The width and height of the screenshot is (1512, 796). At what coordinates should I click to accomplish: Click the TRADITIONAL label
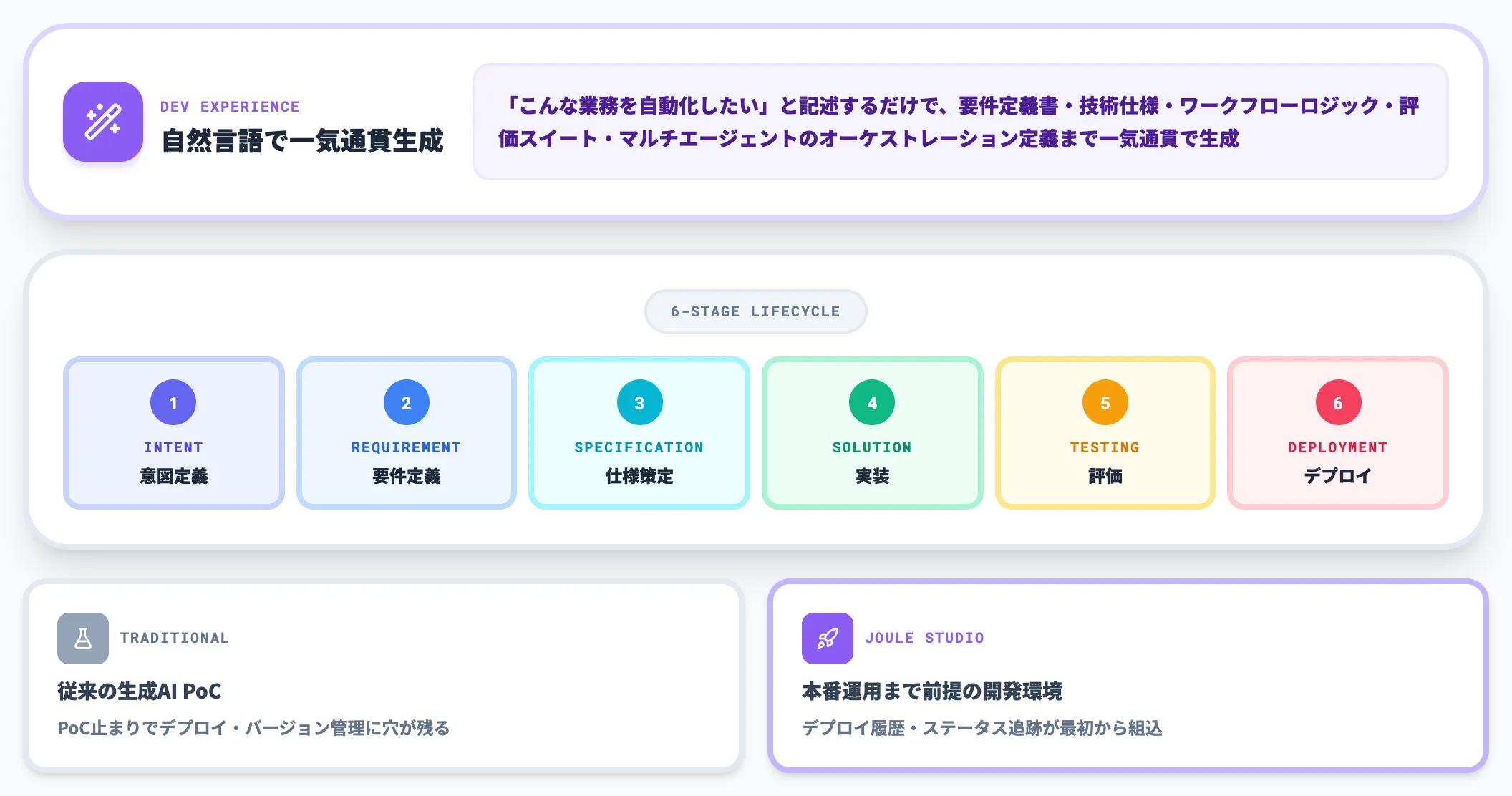click(x=175, y=638)
